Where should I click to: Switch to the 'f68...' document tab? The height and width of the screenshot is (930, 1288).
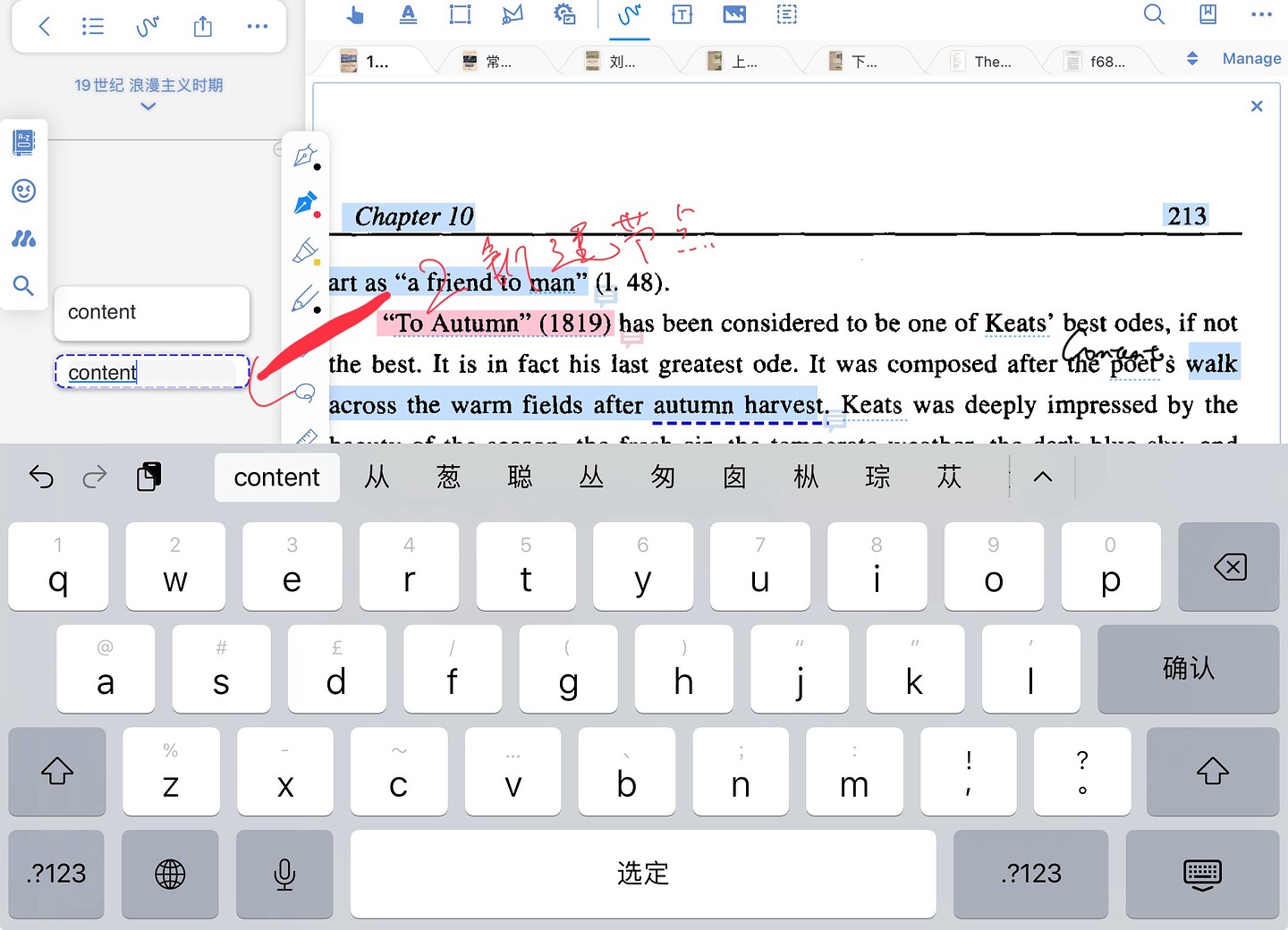pyautogui.click(x=1102, y=61)
